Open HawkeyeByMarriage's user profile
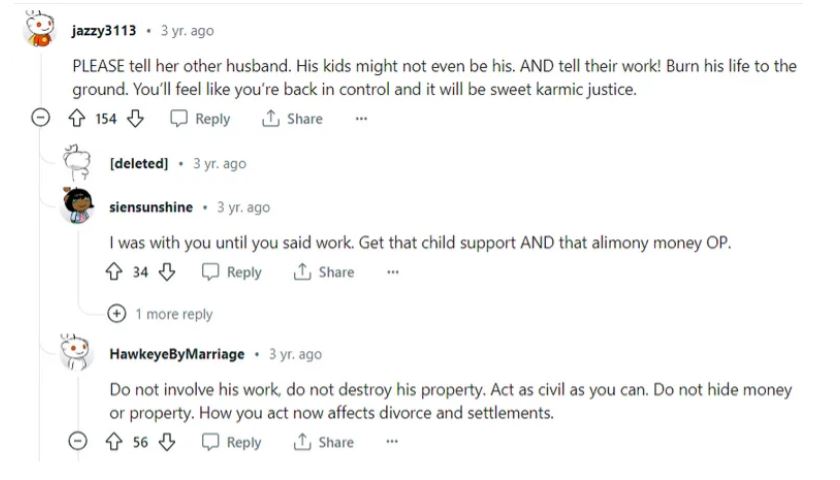Screen dimensions: 840x480 click(x=178, y=354)
